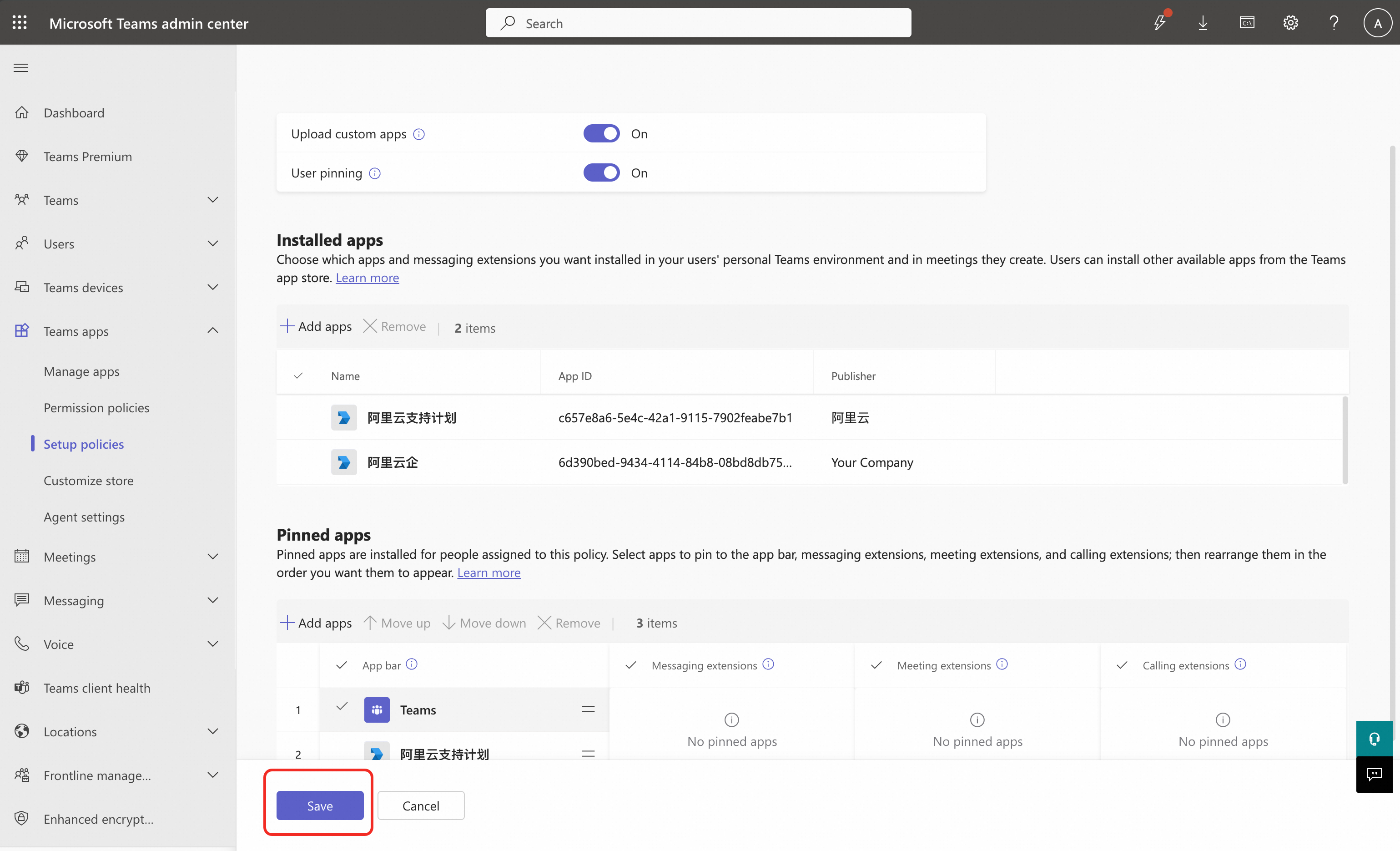Click the lightning bolt notifications icon
Viewport: 1400px width, 851px height.
(1160, 23)
